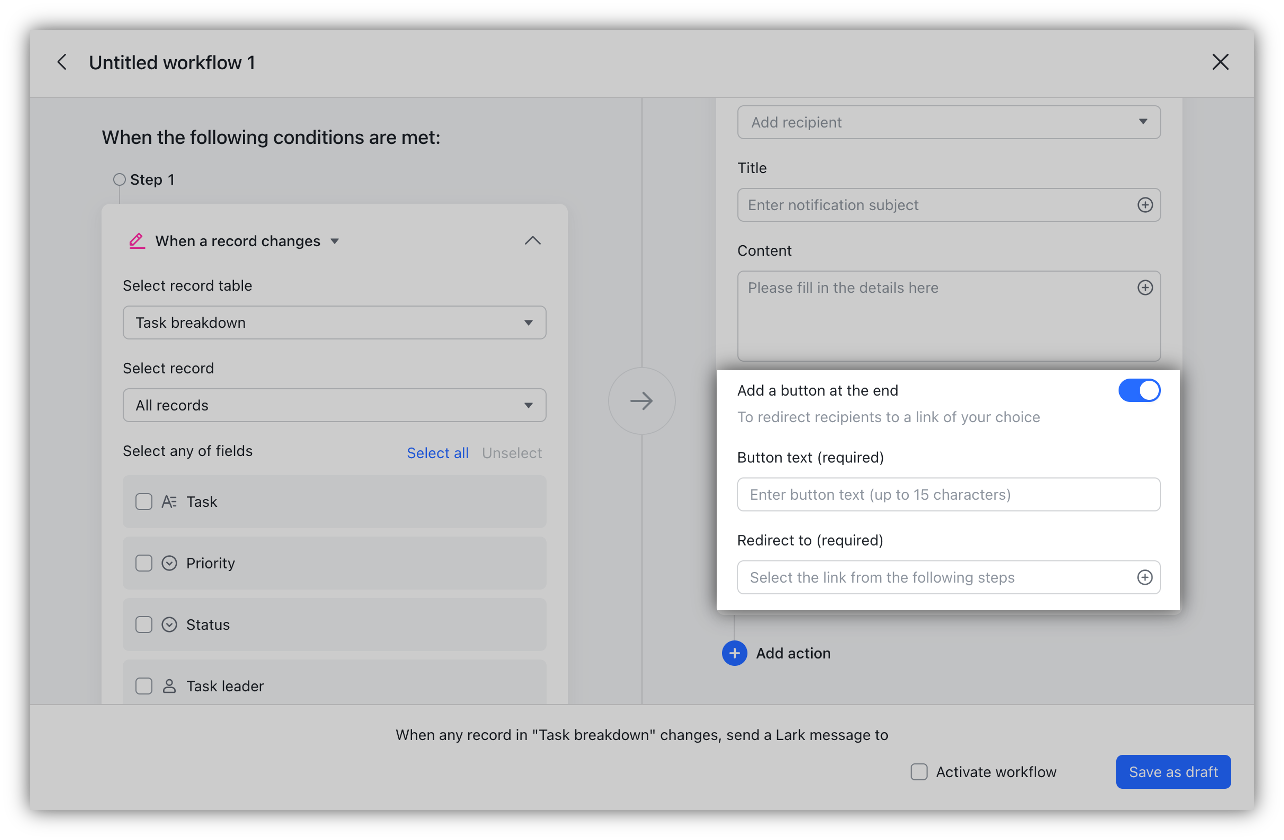The height and width of the screenshot is (840, 1284).
Task: Open the Add recipient dropdown
Action: (949, 122)
